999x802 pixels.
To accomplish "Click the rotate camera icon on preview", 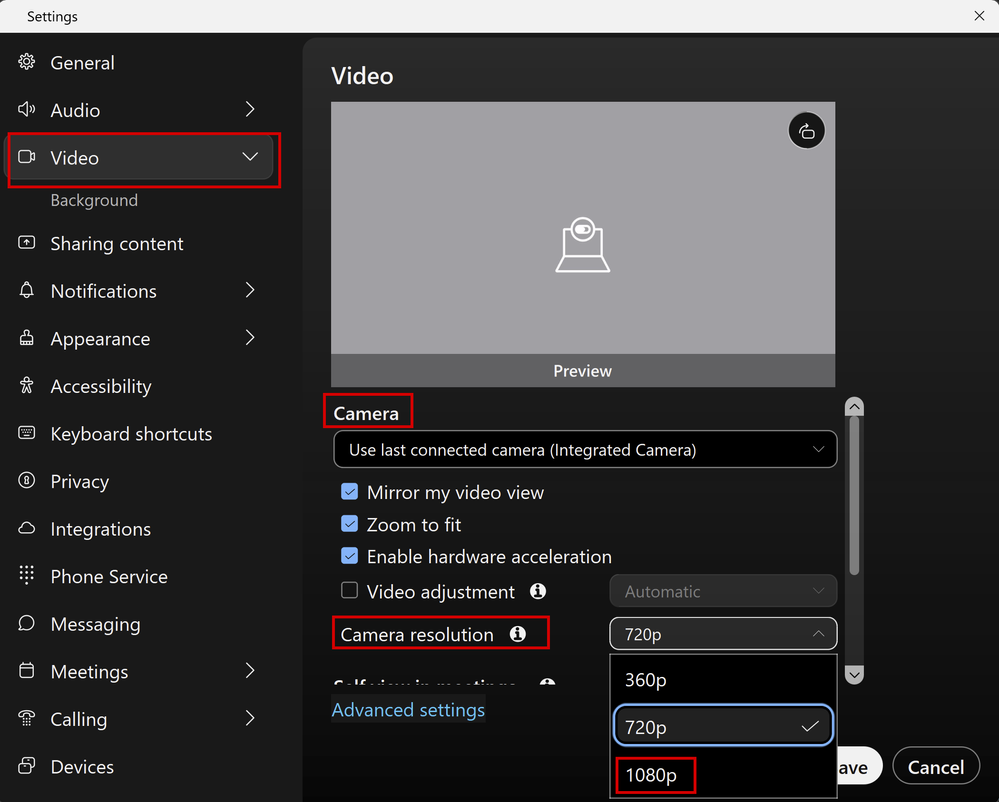I will tap(807, 131).
